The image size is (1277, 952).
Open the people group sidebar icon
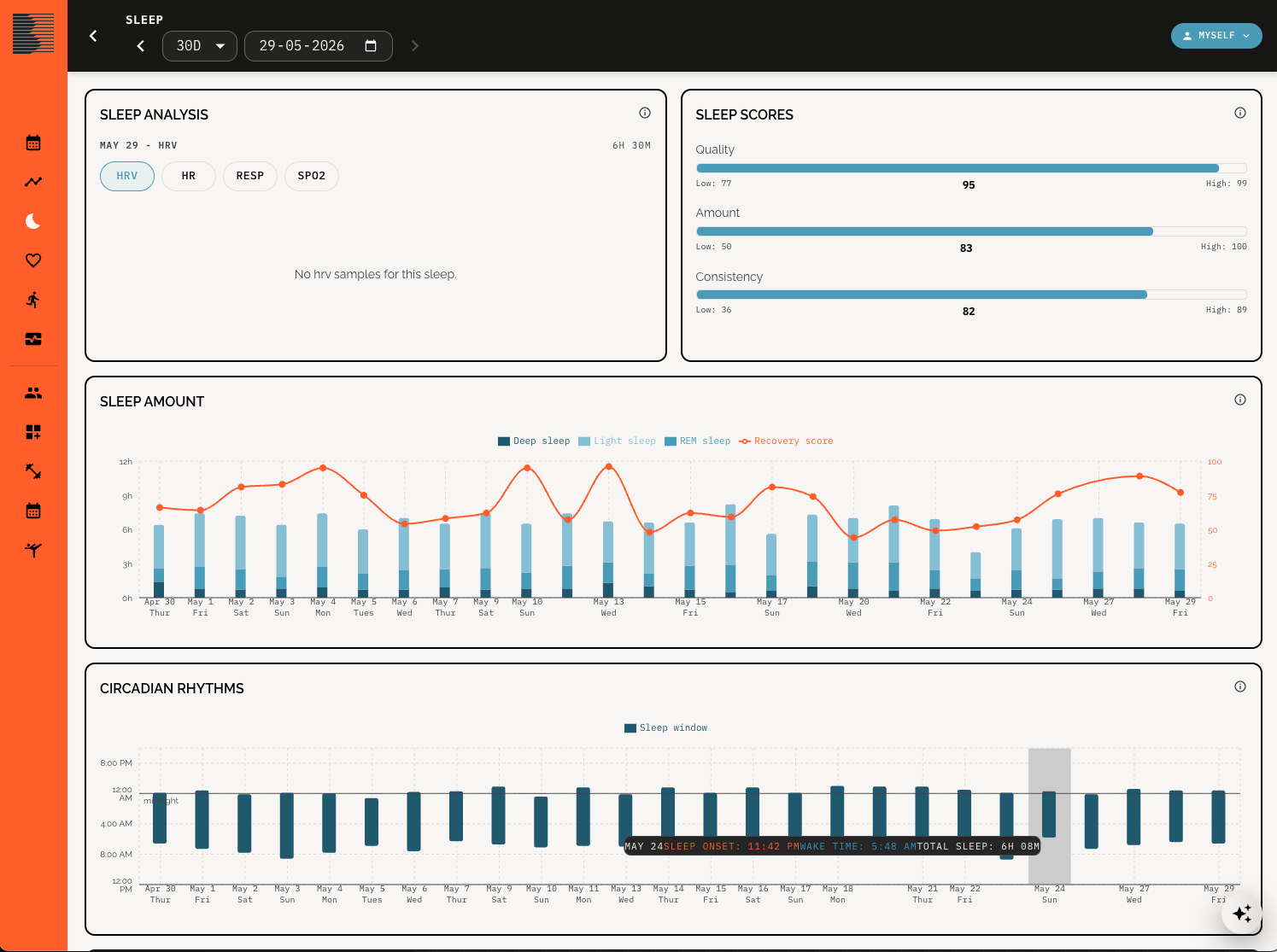33,393
